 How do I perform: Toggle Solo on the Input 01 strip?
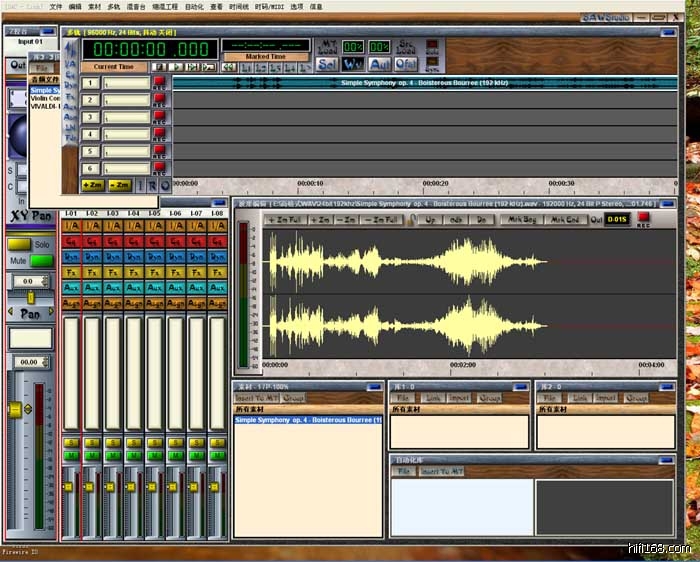pos(20,244)
